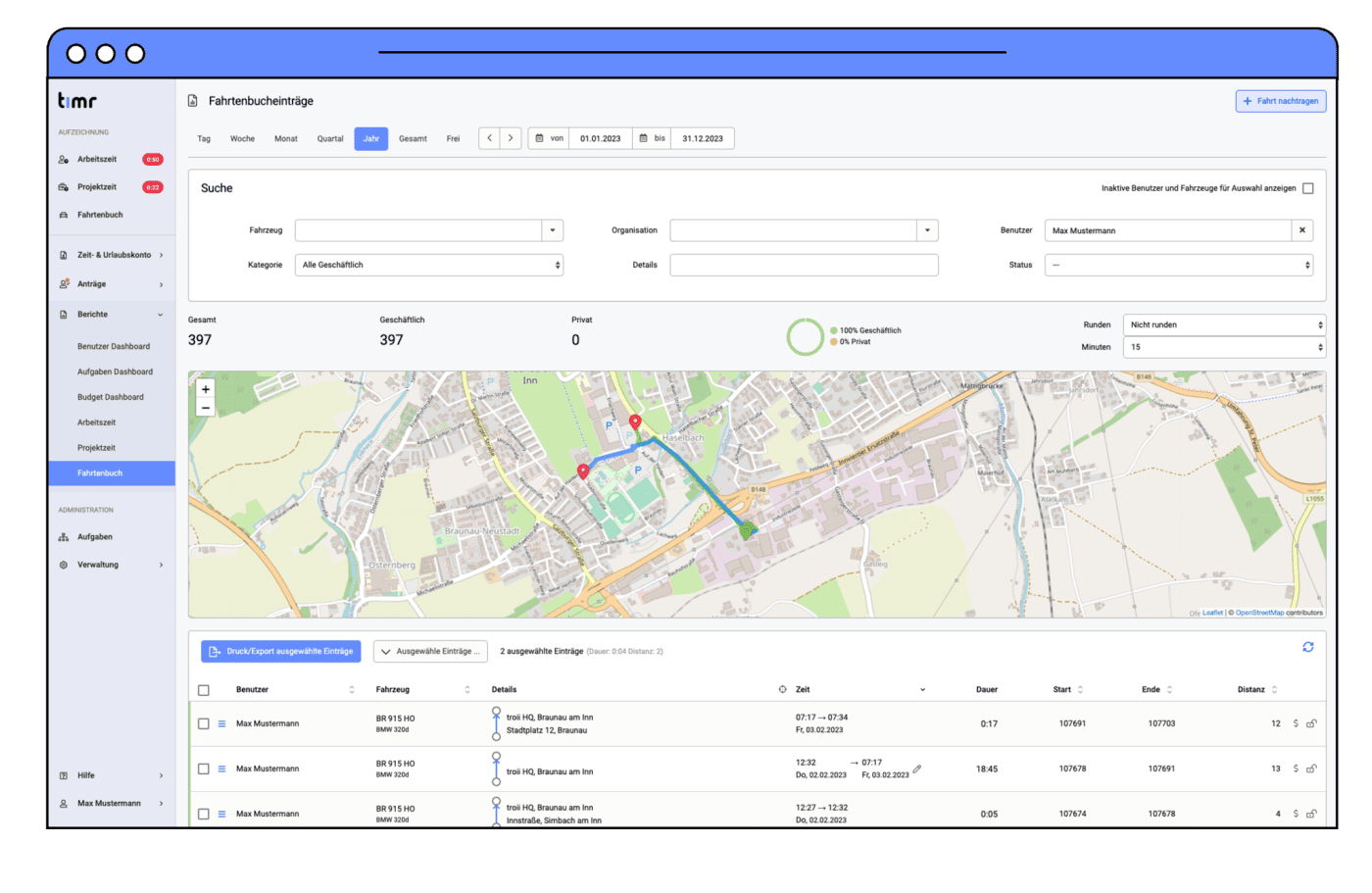1372x893 pixels.
Task: Click the timr logo
Action: [76, 100]
